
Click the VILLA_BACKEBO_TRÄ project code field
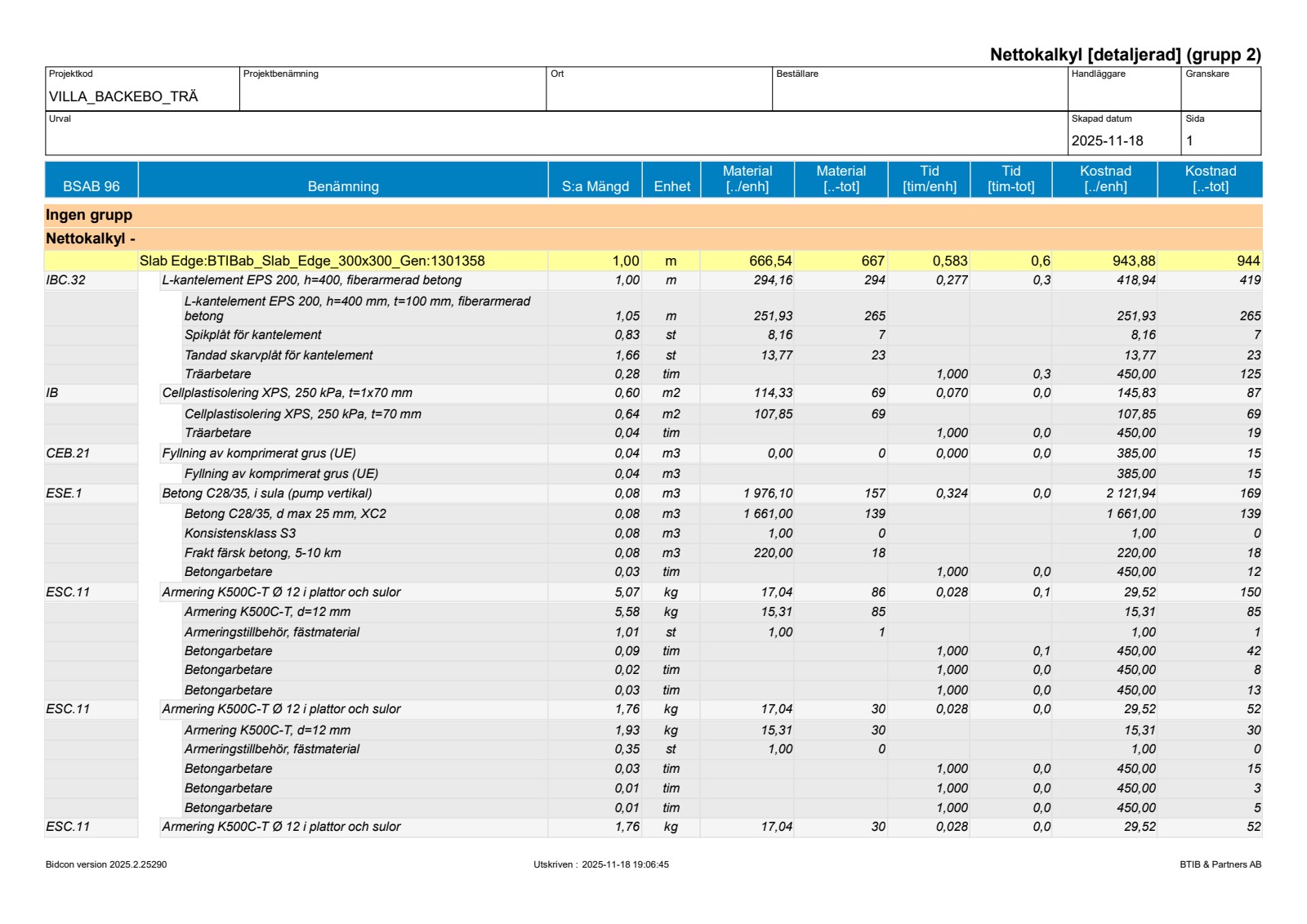[123, 96]
